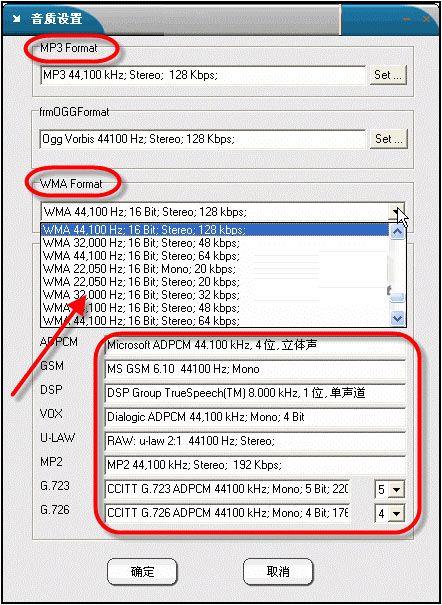Close the settings dialog with X
The width and height of the screenshot is (442, 605).
coord(426,19)
